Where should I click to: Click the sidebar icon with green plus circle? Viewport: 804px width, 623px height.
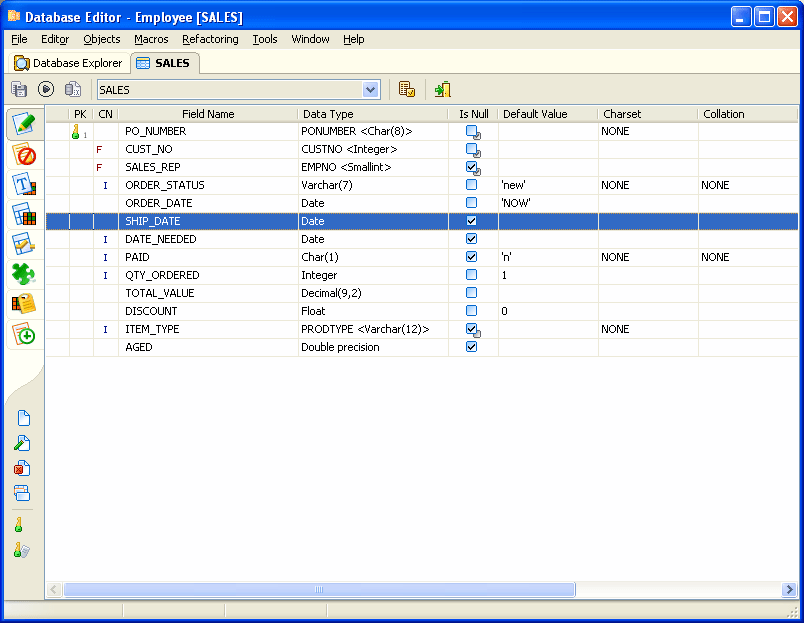[x=24, y=335]
